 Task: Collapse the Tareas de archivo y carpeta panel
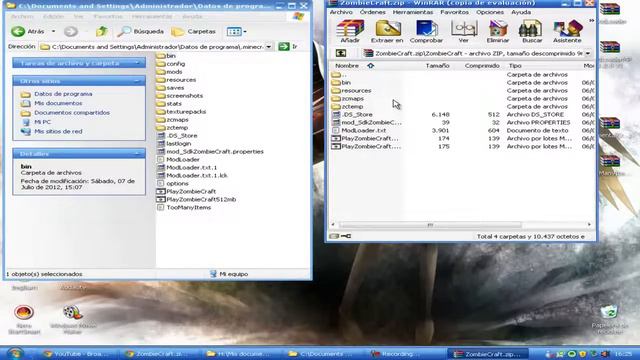tap(137, 63)
